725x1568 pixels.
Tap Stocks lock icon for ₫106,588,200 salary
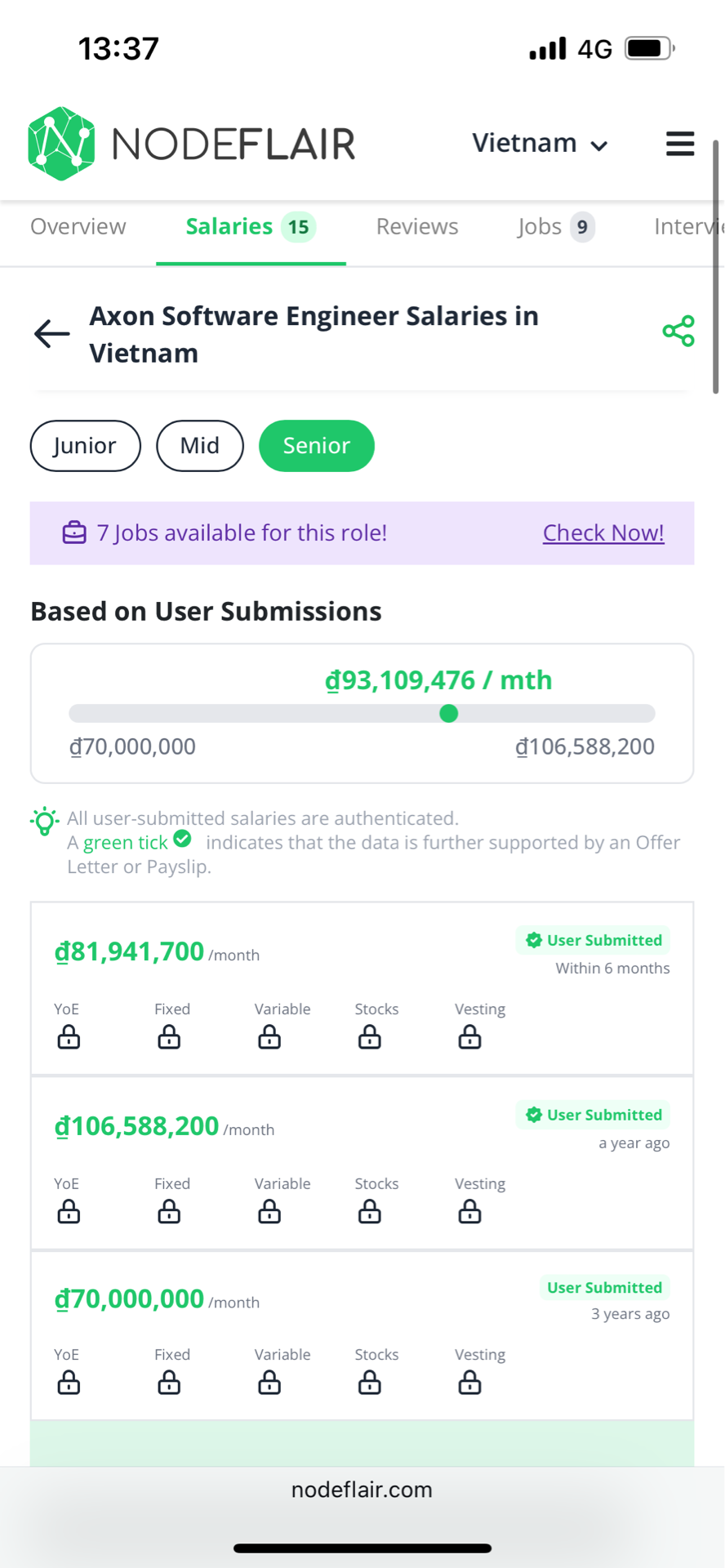[370, 1212]
